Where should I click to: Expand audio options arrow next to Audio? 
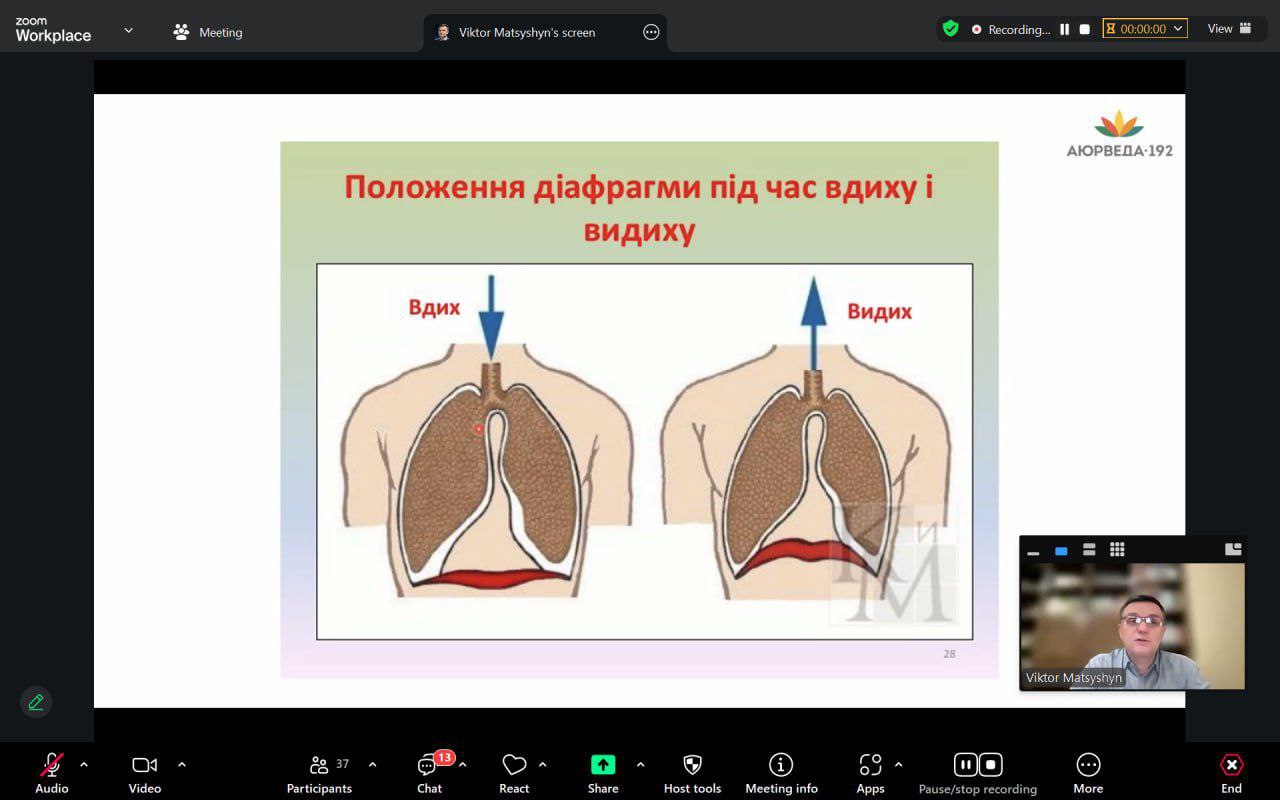(84, 765)
